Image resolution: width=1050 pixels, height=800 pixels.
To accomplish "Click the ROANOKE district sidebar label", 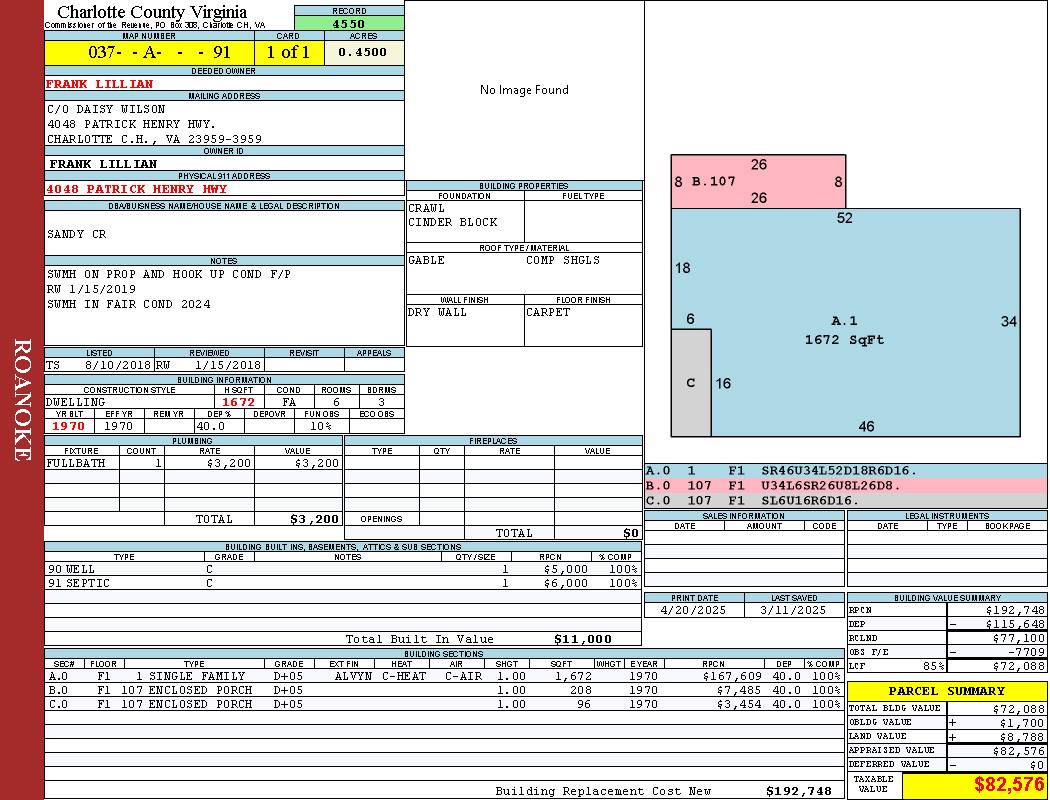I will coord(22,400).
